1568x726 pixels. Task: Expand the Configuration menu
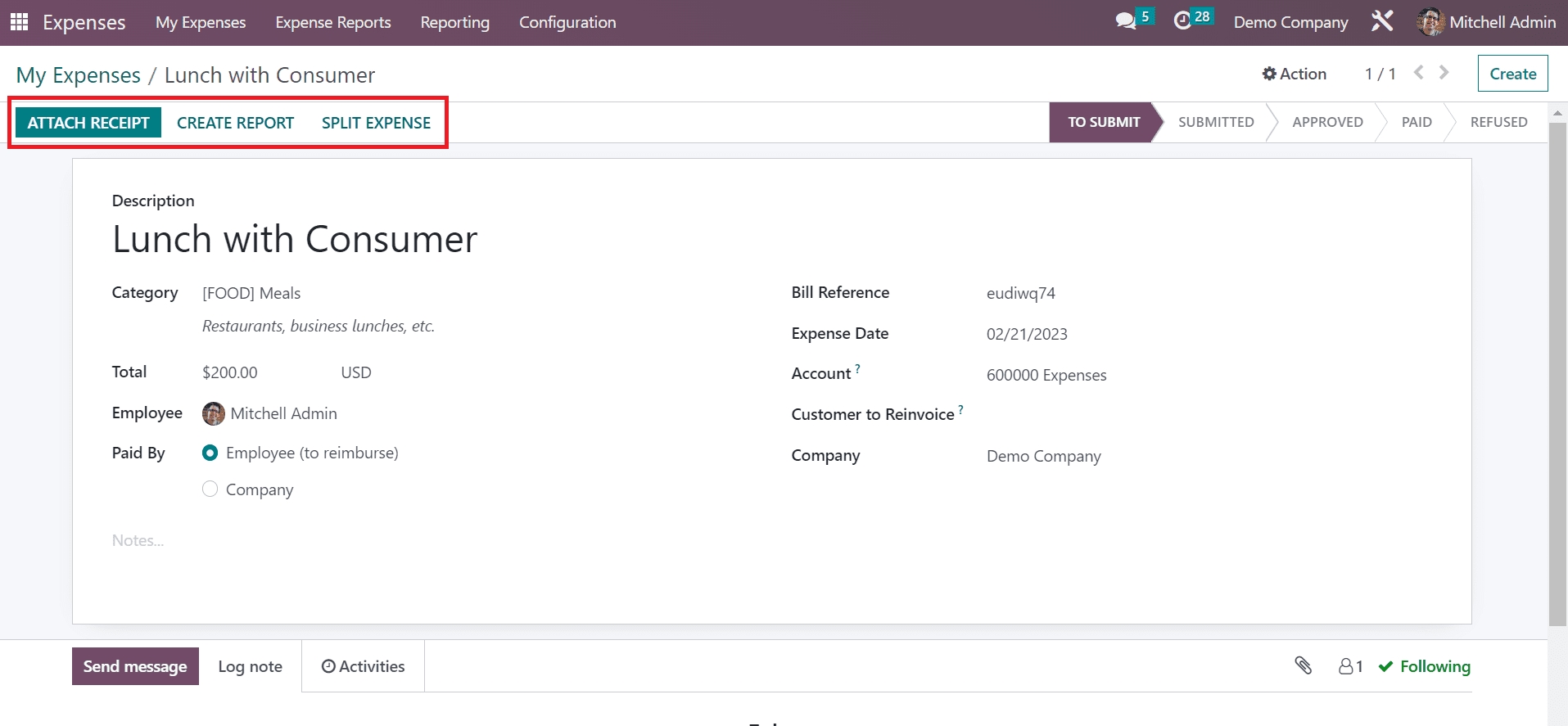(567, 22)
